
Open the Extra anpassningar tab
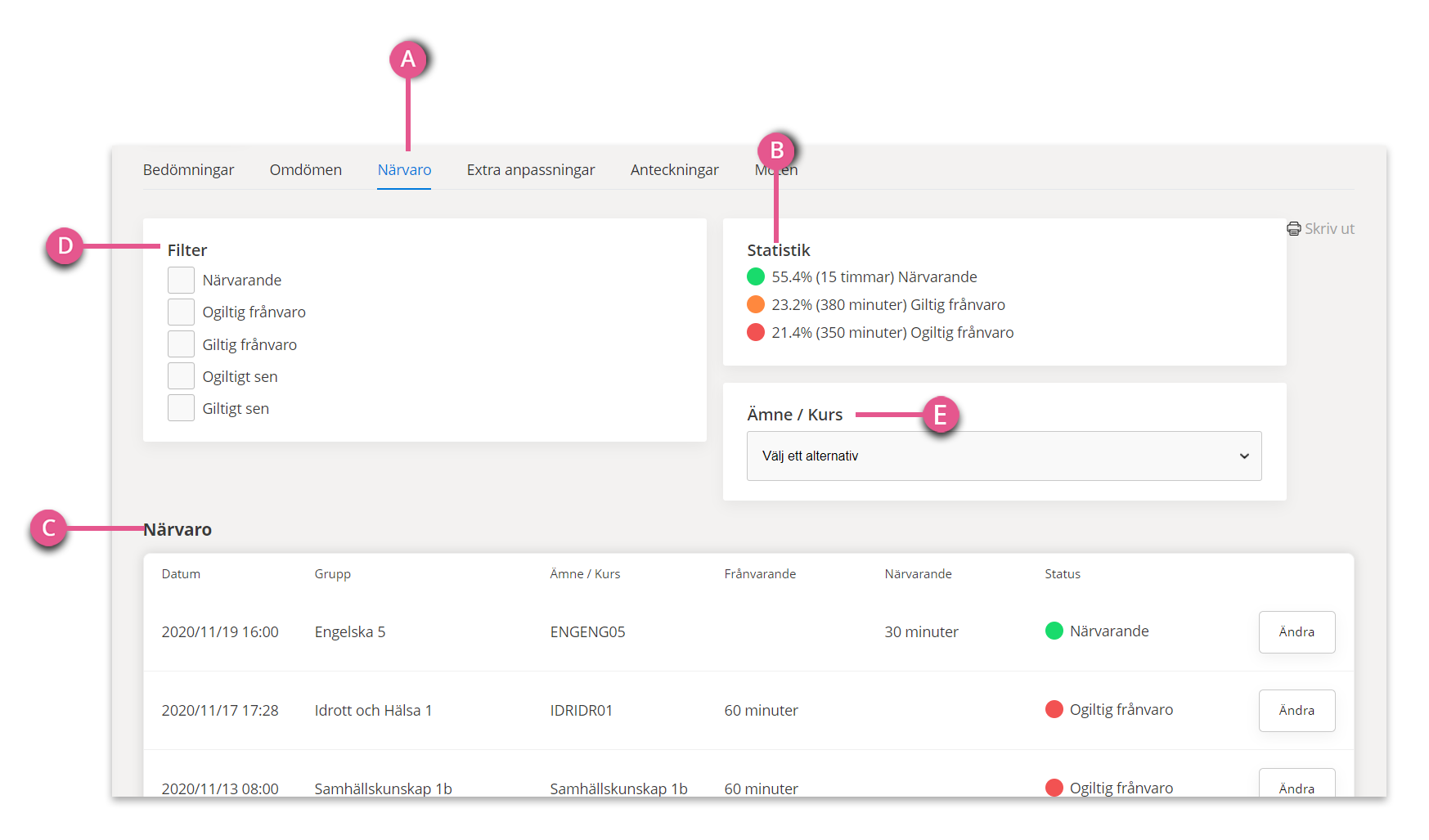pyautogui.click(x=531, y=170)
